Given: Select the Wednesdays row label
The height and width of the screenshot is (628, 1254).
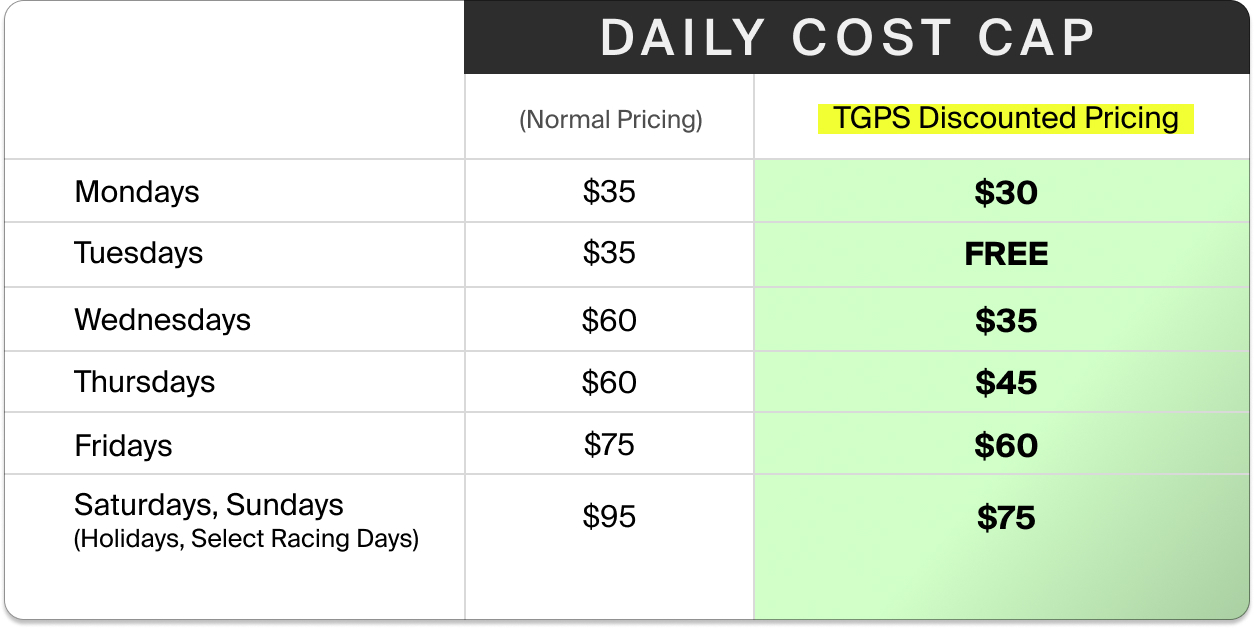Looking at the screenshot, I should coord(162,320).
